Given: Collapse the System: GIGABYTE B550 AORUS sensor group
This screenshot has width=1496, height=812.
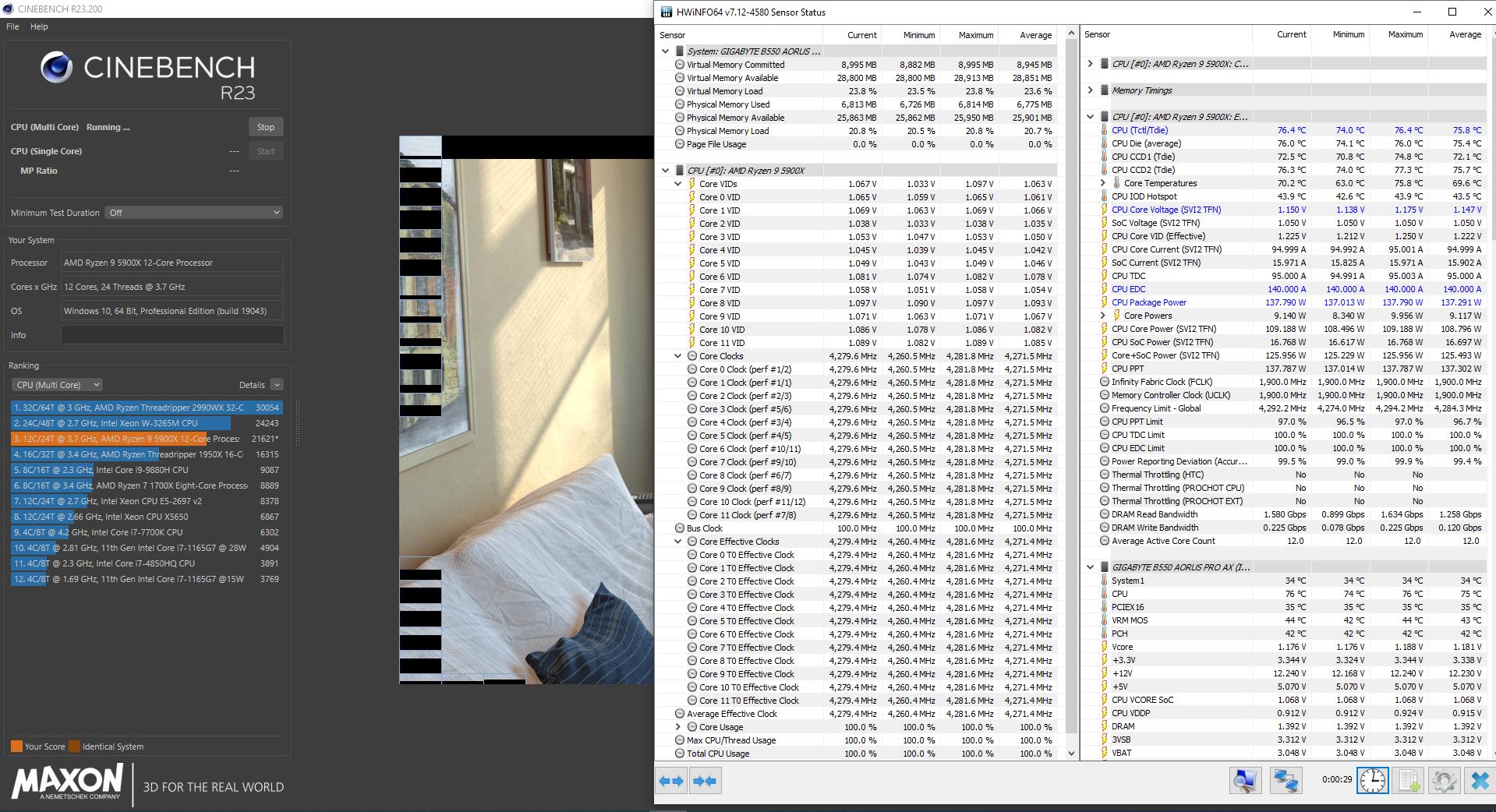Looking at the screenshot, I should coord(665,51).
